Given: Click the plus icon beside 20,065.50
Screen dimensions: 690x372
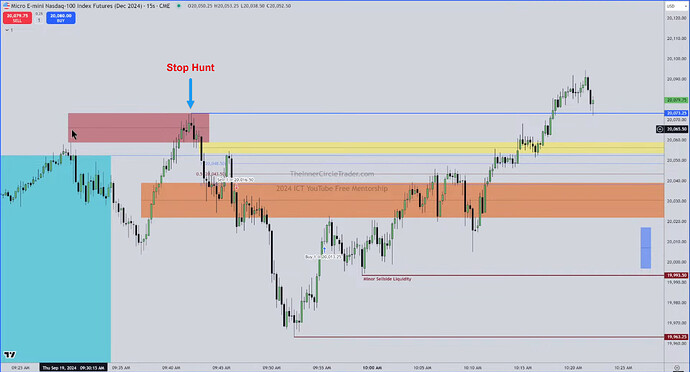Looking at the screenshot, I should click(x=660, y=129).
